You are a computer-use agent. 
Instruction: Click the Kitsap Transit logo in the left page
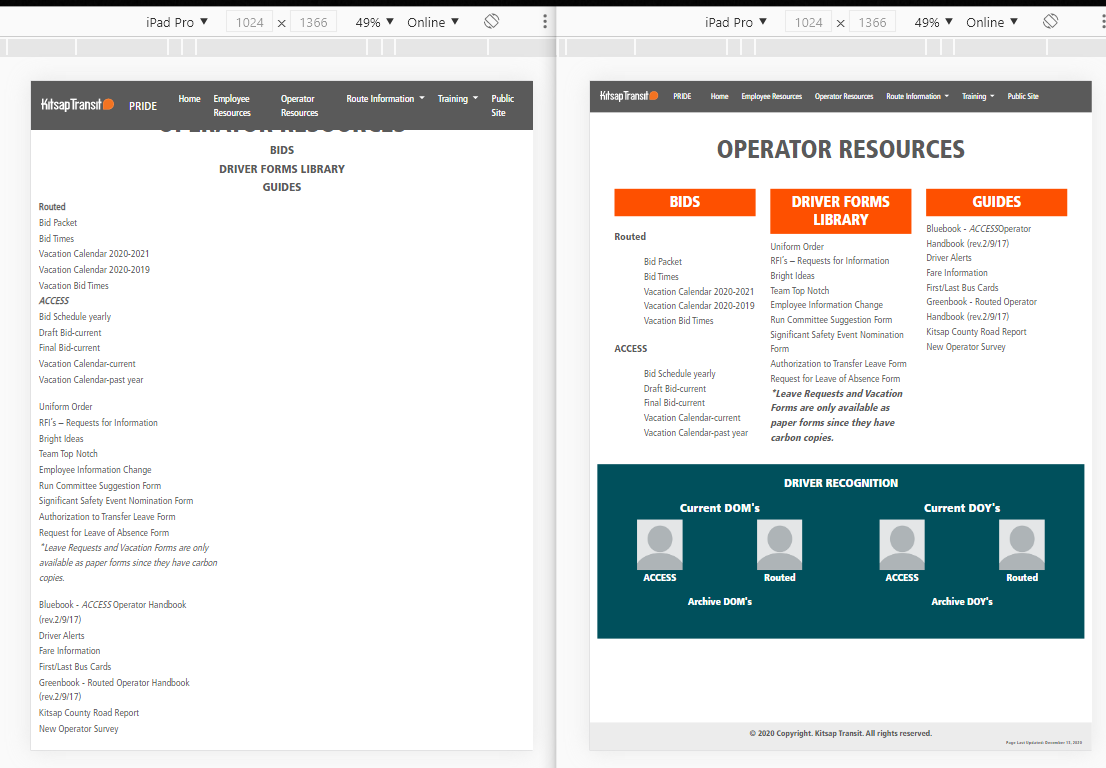78,105
